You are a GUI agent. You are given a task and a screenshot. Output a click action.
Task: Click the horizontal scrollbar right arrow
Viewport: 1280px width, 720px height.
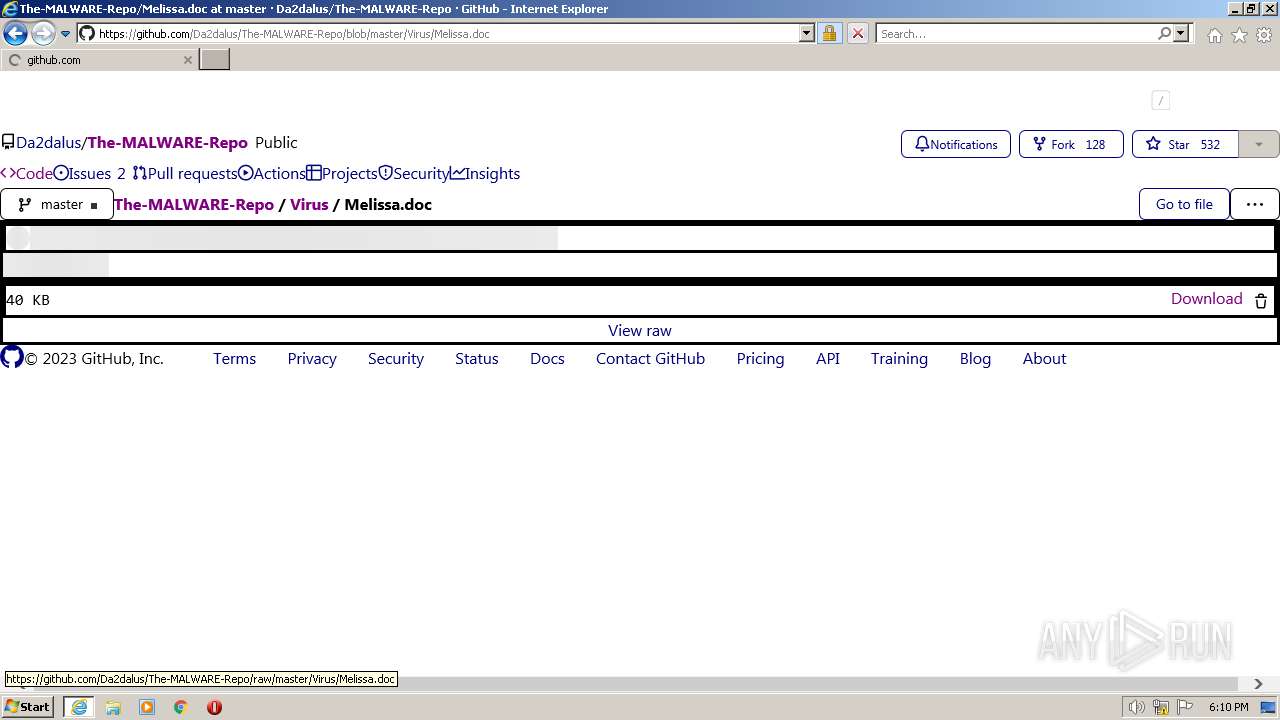[x=1258, y=684]
